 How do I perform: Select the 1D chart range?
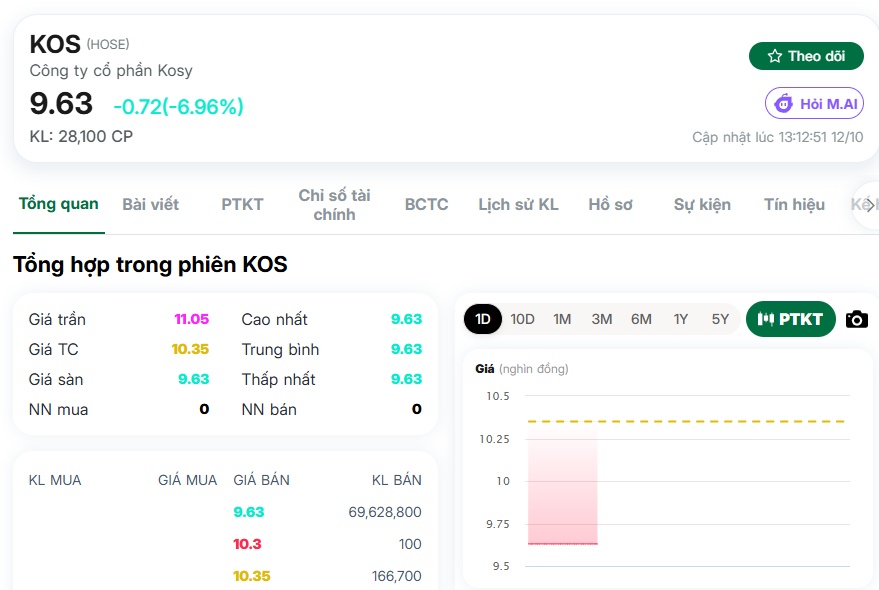(x=483, y=319)
